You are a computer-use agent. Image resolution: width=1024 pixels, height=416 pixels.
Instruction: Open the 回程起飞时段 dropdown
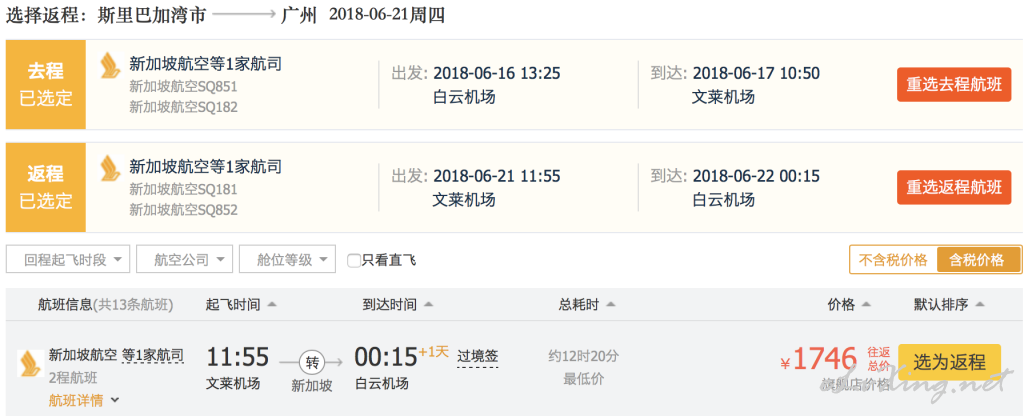point(68,259)
